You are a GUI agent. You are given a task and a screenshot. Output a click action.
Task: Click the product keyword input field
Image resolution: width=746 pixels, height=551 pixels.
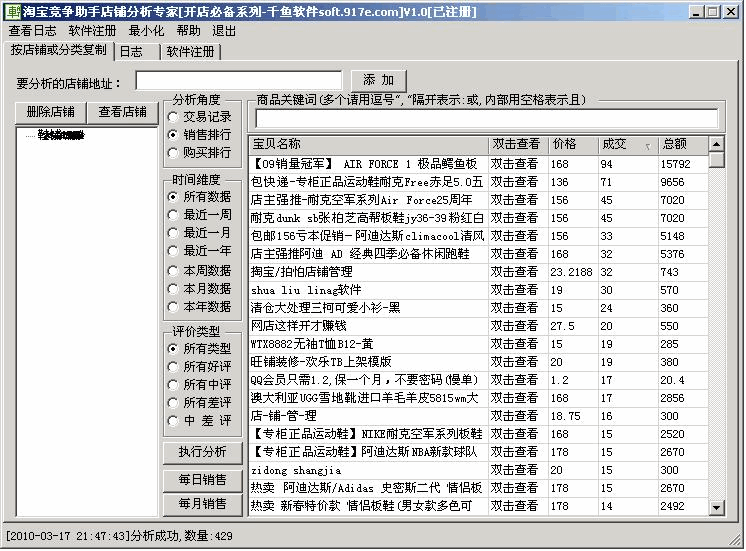click(x=486, y=118)
